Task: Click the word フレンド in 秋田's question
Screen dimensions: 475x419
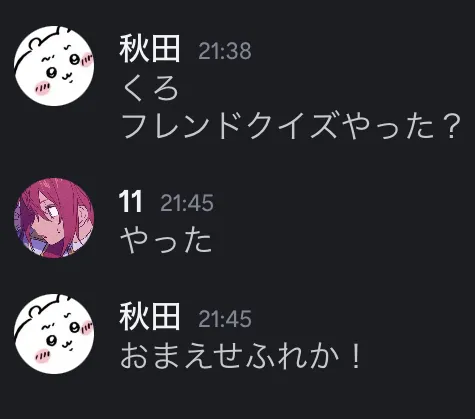Action: (181, 126)
